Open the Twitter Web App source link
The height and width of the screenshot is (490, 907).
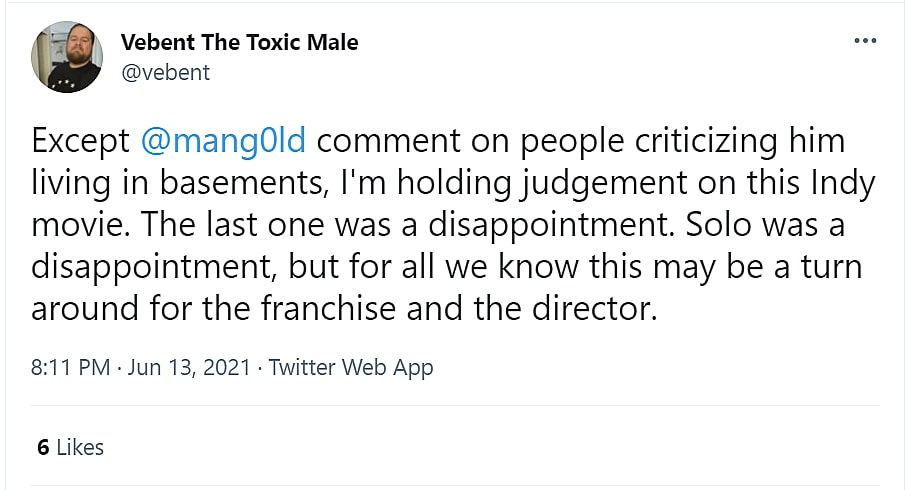351,367
